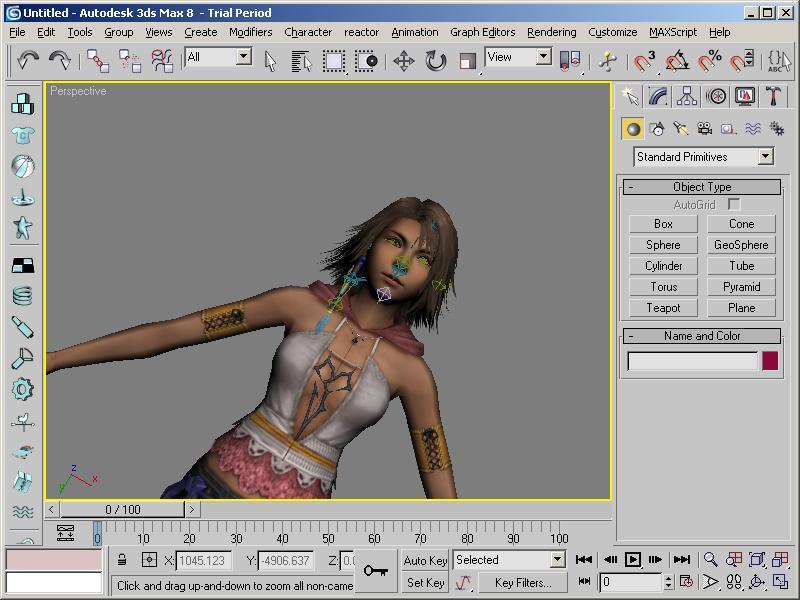The width and height of the screenshot is (800, 600).
Task: Open the Utilities panel with the hammer icon
Action: pyautogui.click(x=773, y=96)
